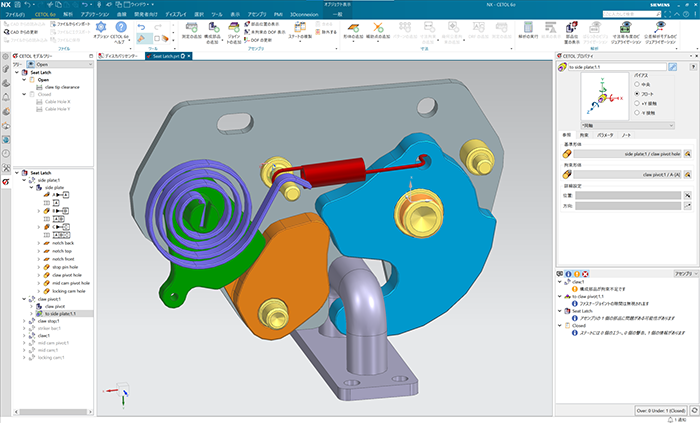700x423 pixels.
Task: Click the CETOL red icon in left sidebar
Action: click(6, 182)
